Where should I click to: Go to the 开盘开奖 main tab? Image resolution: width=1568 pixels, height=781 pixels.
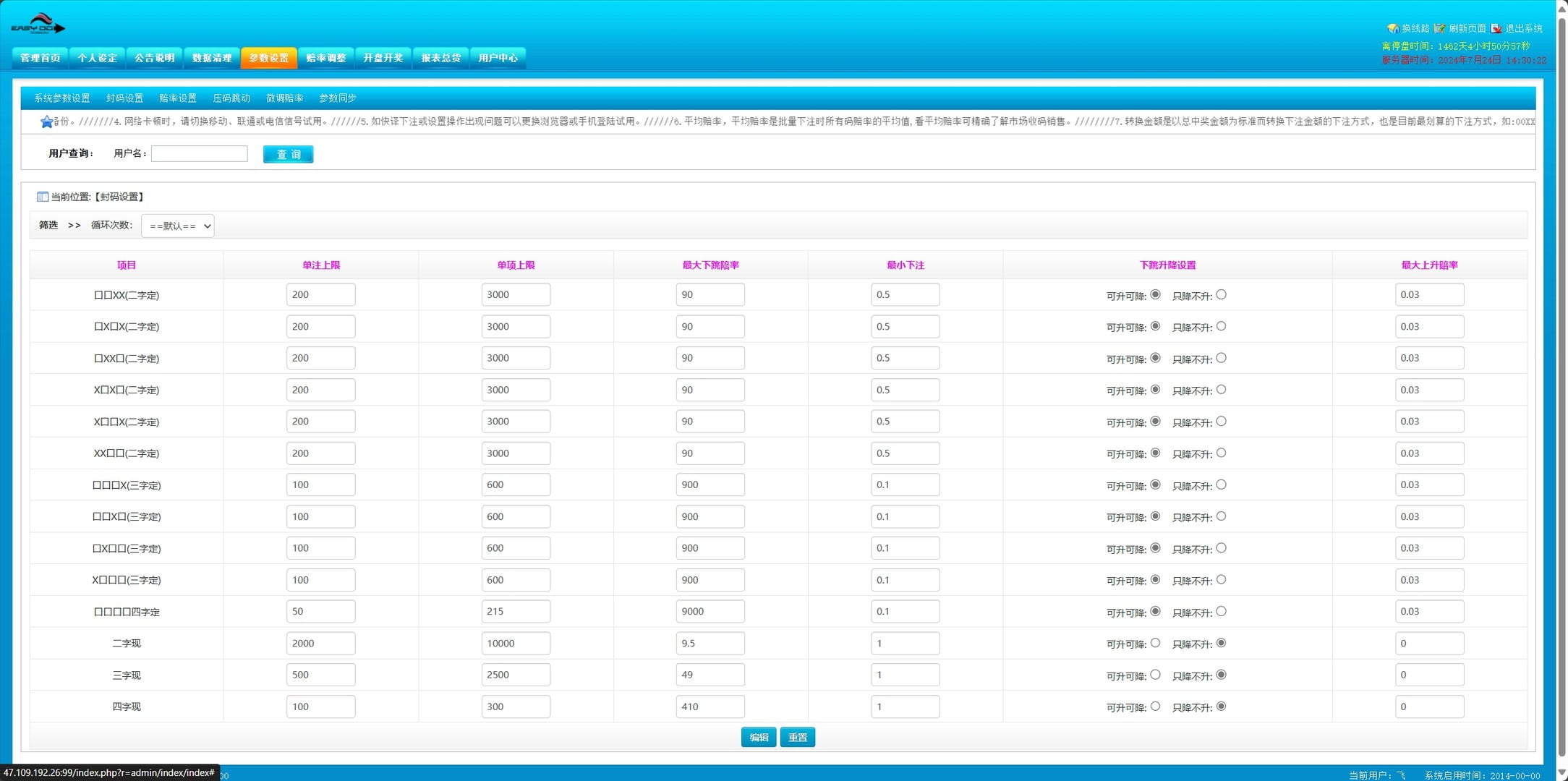(x=383, y=58)
